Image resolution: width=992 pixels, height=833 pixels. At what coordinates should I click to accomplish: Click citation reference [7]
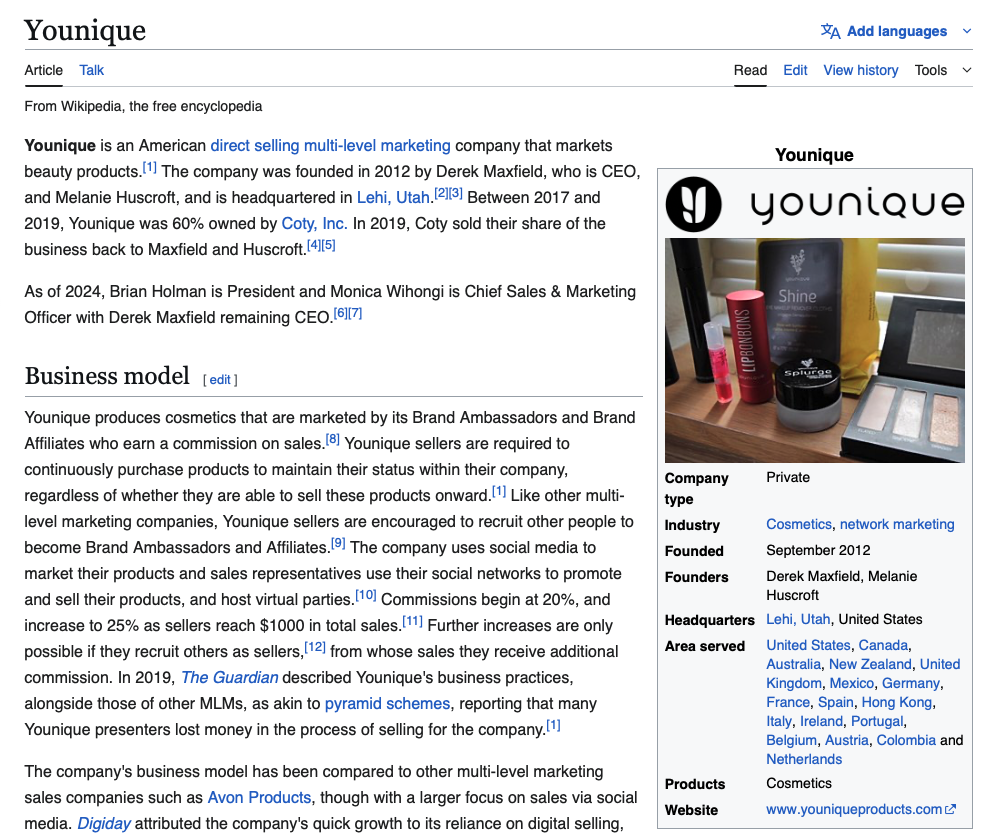click(x=355, y=312)
